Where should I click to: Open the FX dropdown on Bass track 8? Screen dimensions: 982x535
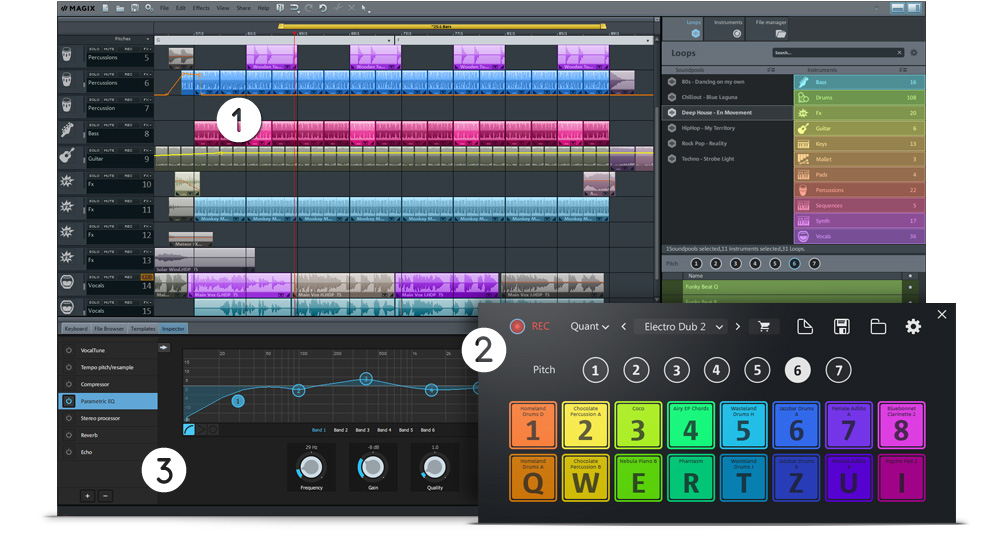click(x=147, y=125)
